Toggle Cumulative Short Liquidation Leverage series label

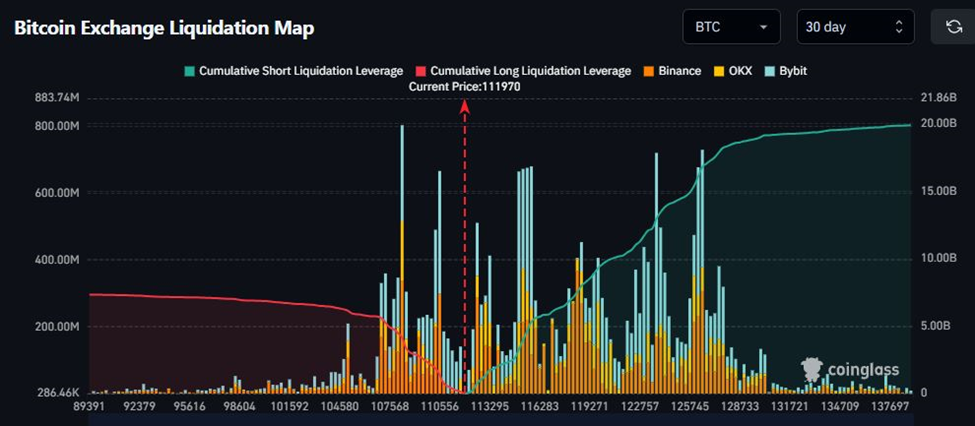click(300, 71)
